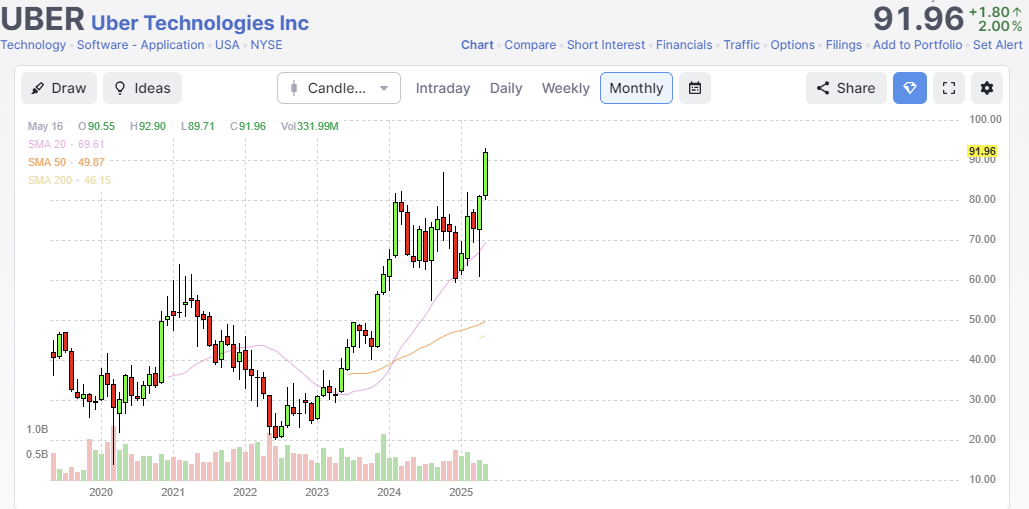
Task: Open the USA country link
Action: (227, 45)
